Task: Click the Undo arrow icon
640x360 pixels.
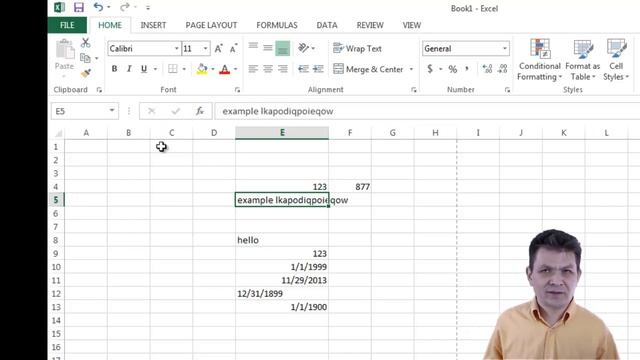Action: pyautogui.click(x=98, y=7)
